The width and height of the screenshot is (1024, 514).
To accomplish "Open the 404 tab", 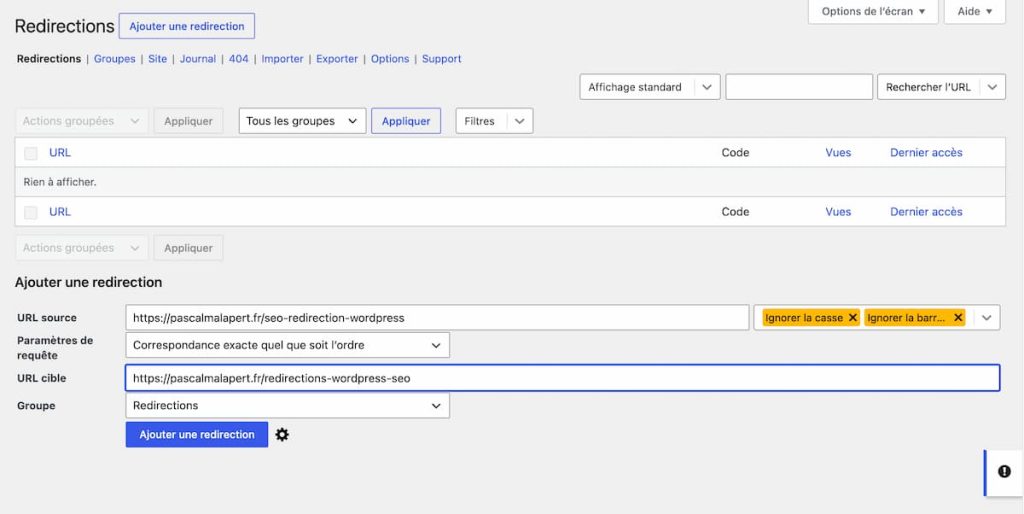I will coord(238,59).
